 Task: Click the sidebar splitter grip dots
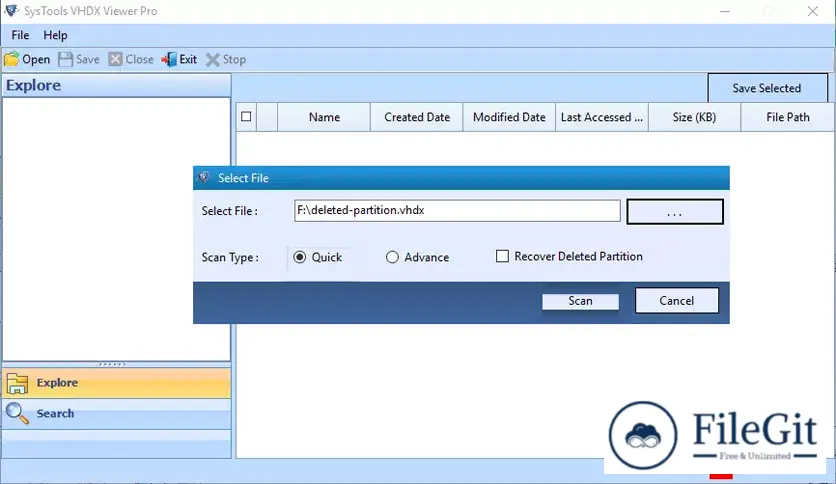(112, 364)
